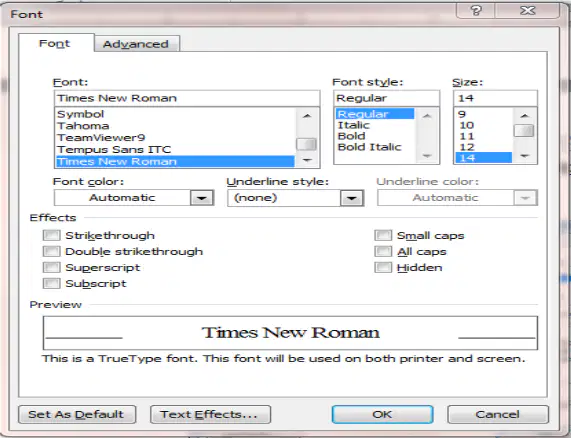Select Symbol in the font list

click(x=175, y=114)
